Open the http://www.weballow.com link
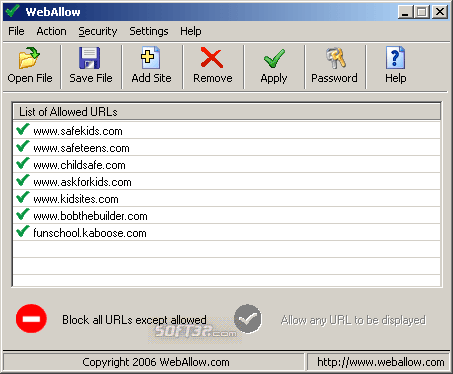 coord(381,362)
